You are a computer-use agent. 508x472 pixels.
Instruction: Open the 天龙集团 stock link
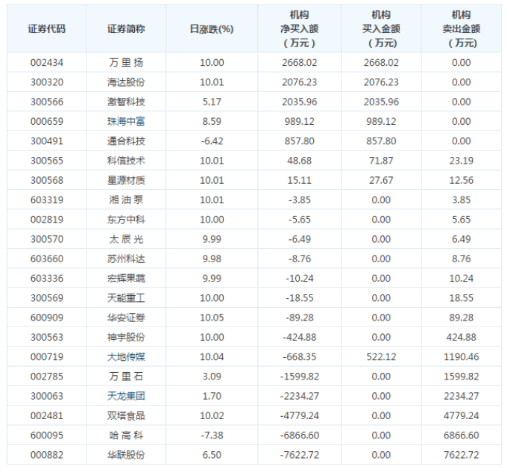(126, 396)
